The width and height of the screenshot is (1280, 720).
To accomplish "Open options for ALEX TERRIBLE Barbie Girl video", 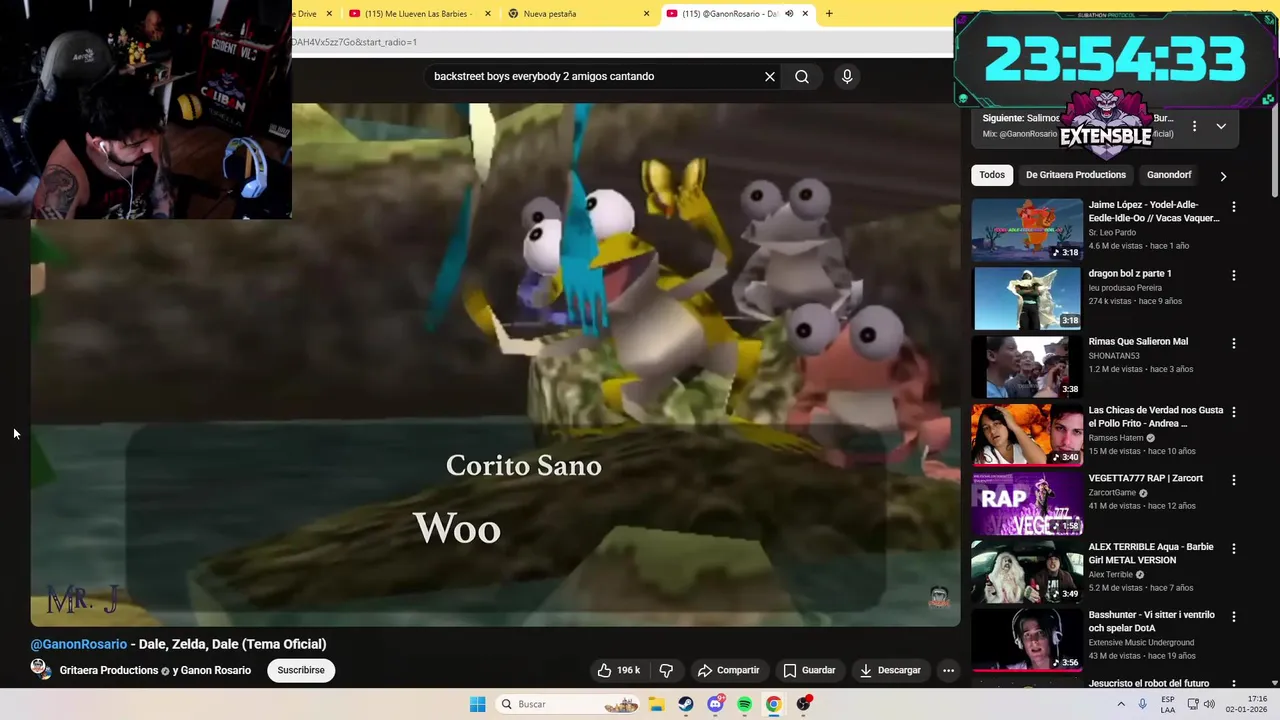I will [x=1233, y=548].
